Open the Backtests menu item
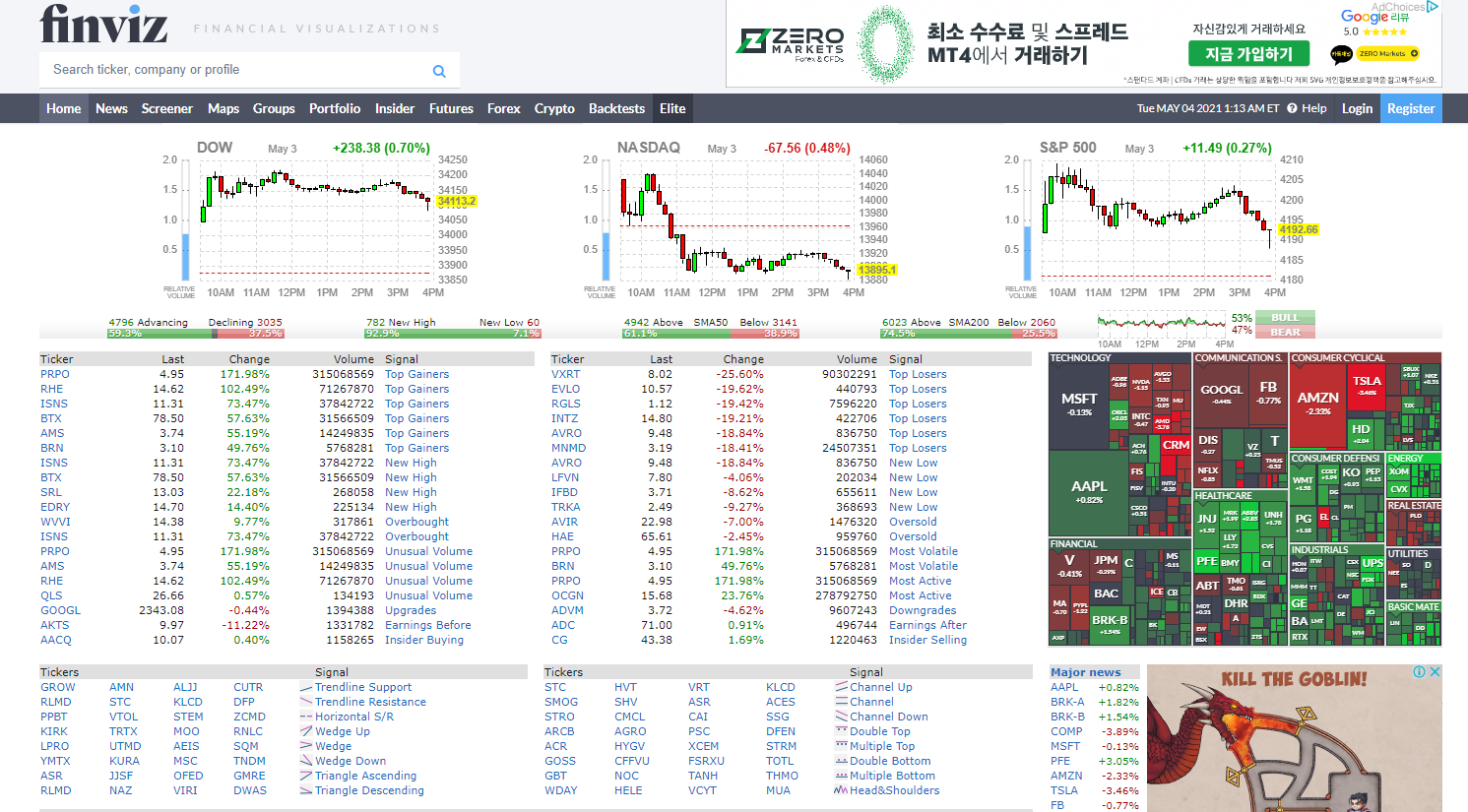The image size is (1468, 812). pos(616,108)
